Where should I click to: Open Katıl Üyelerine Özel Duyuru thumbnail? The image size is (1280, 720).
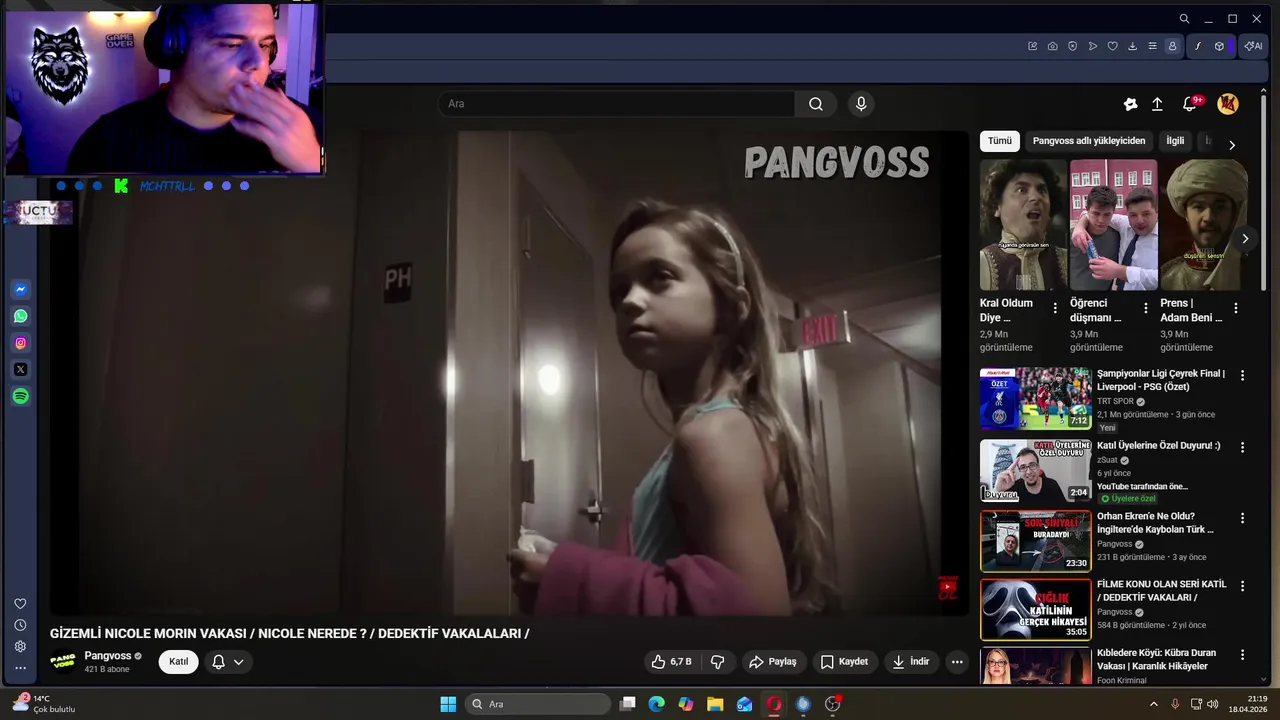point(1035,470)
